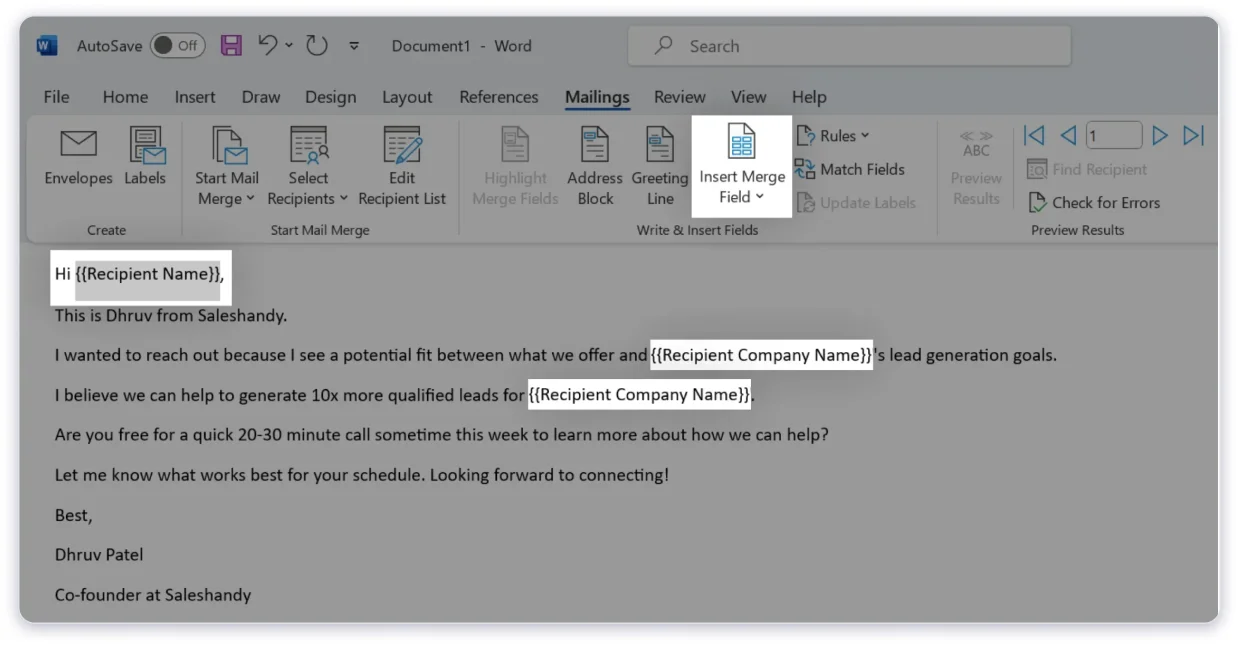This screenshot has height=646, width=1239.
Task: Click the Redo circular arrow icon
Action: pos(317,46)
